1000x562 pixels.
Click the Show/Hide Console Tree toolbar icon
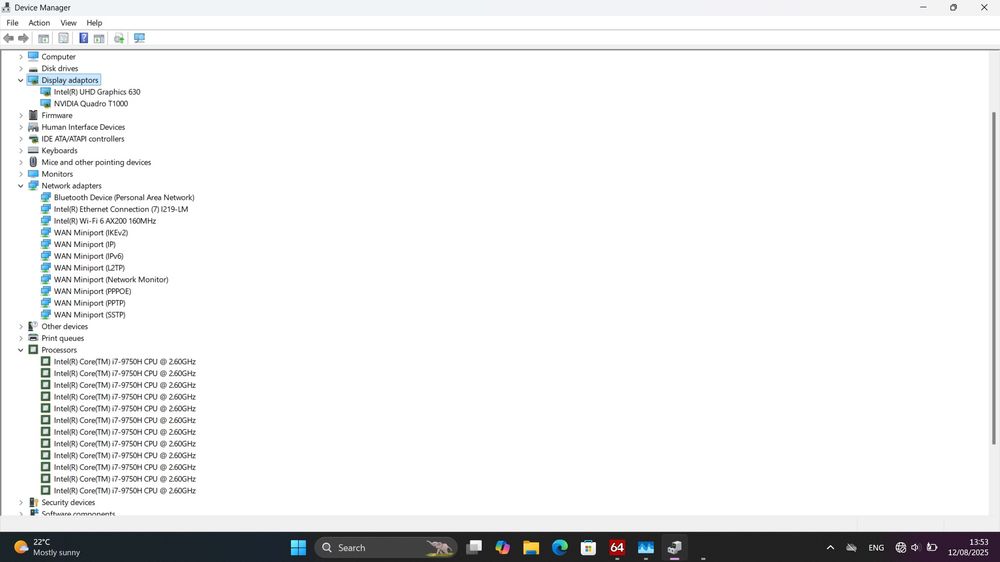pos(43,38)
